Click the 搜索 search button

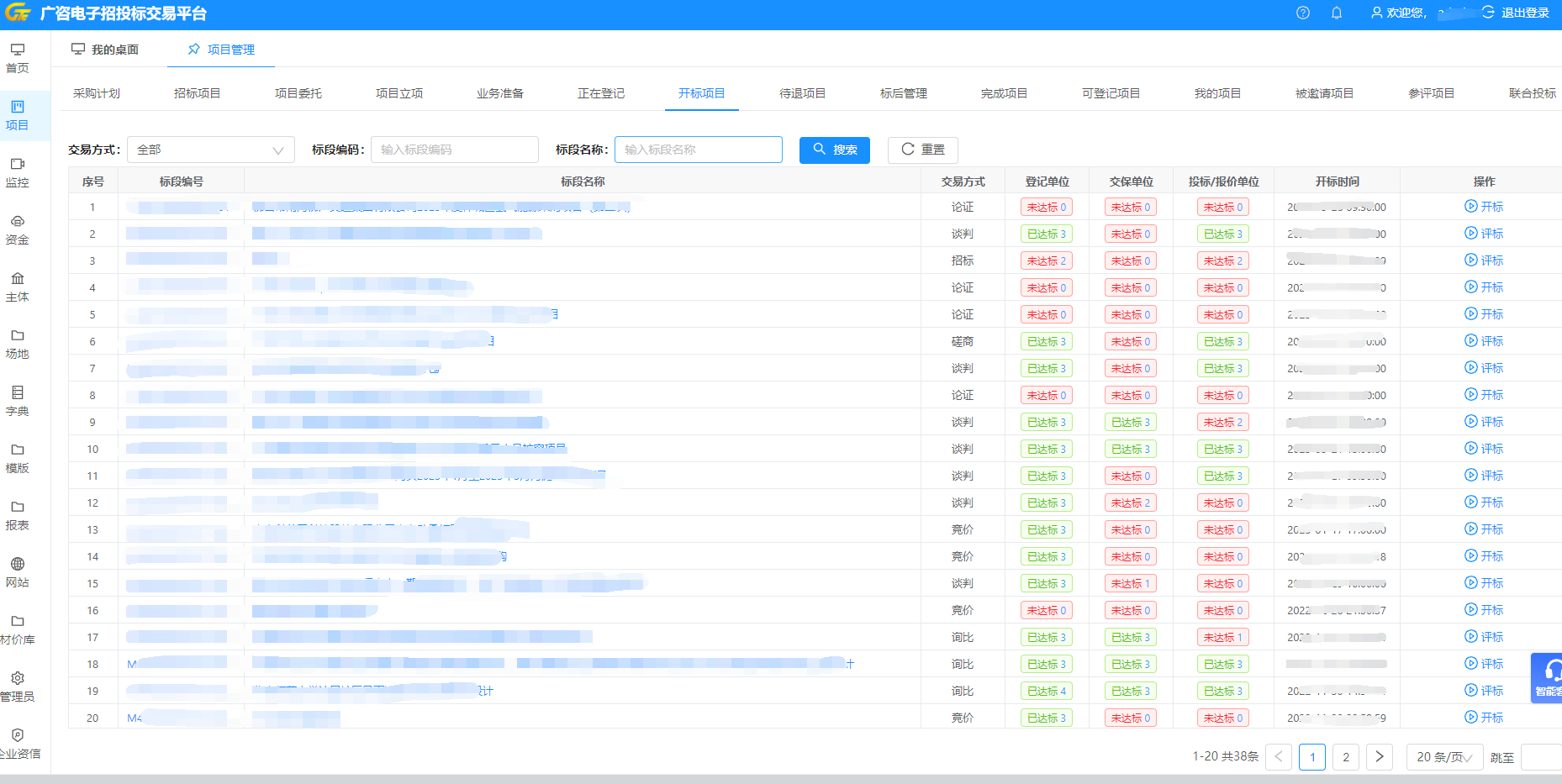[835, 150]
